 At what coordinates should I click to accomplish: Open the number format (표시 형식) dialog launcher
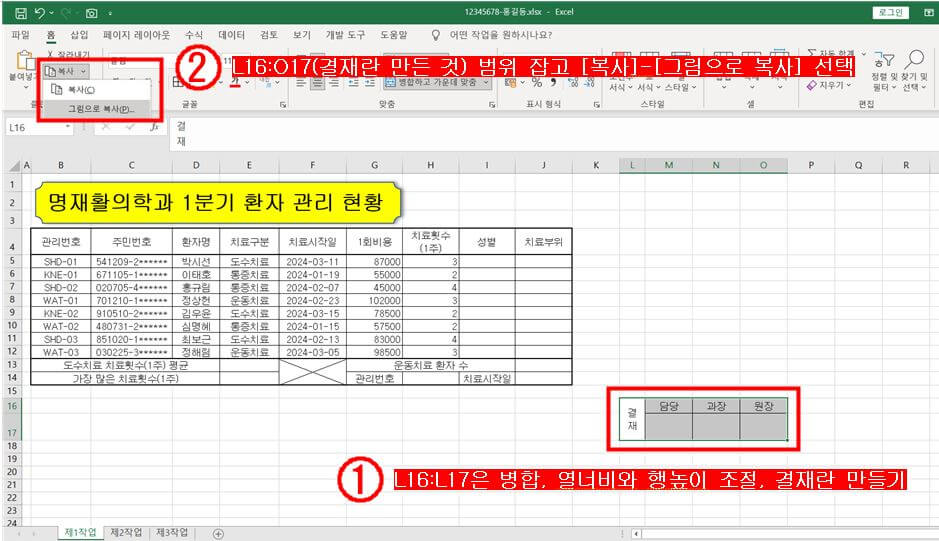(x=597, y=105)
